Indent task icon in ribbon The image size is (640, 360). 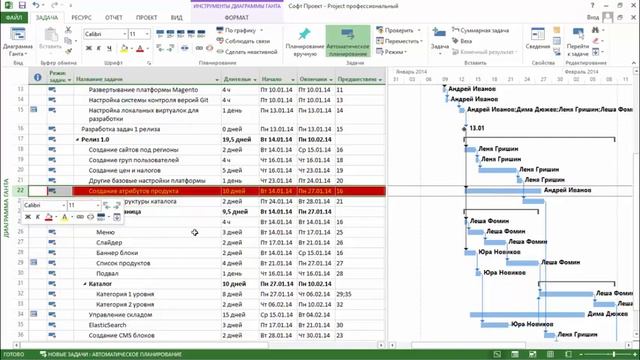pyautogui.click(x=171, y=49)
